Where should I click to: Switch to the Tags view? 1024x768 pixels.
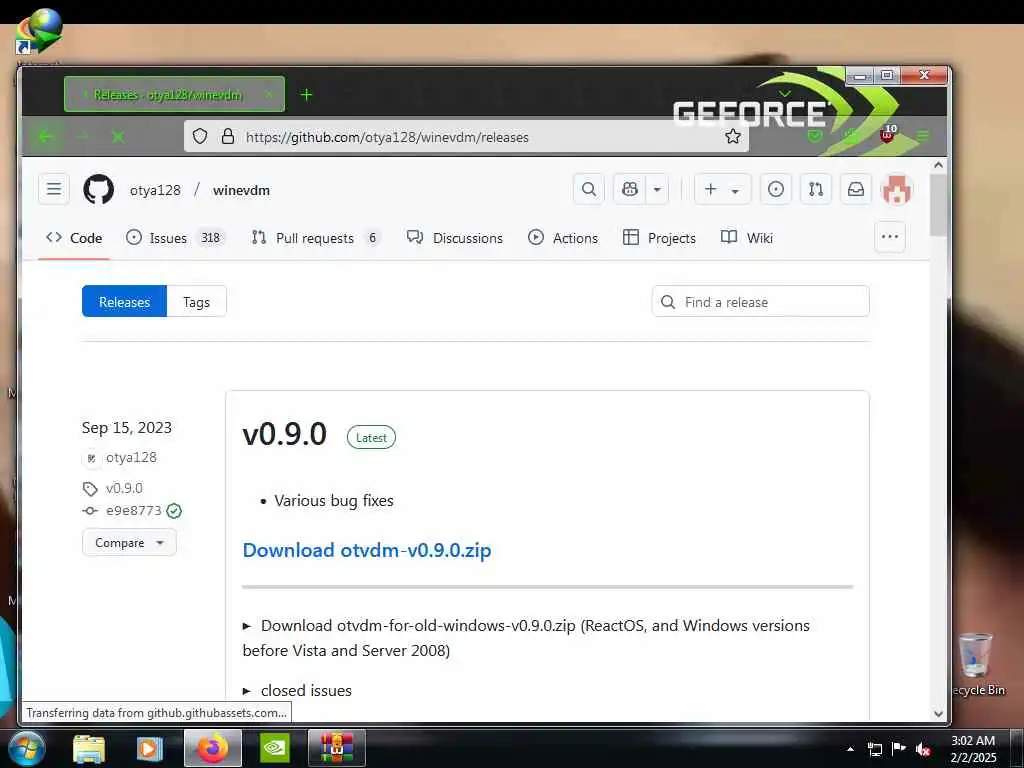point(196,302)
